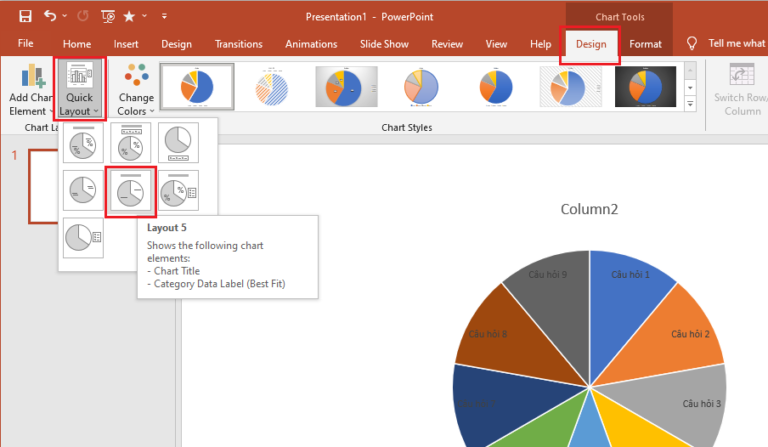Image resolution: width=768 pixels, height=447 pixels.
Task: Click the Column2 chart title
Action: (589, 209)
